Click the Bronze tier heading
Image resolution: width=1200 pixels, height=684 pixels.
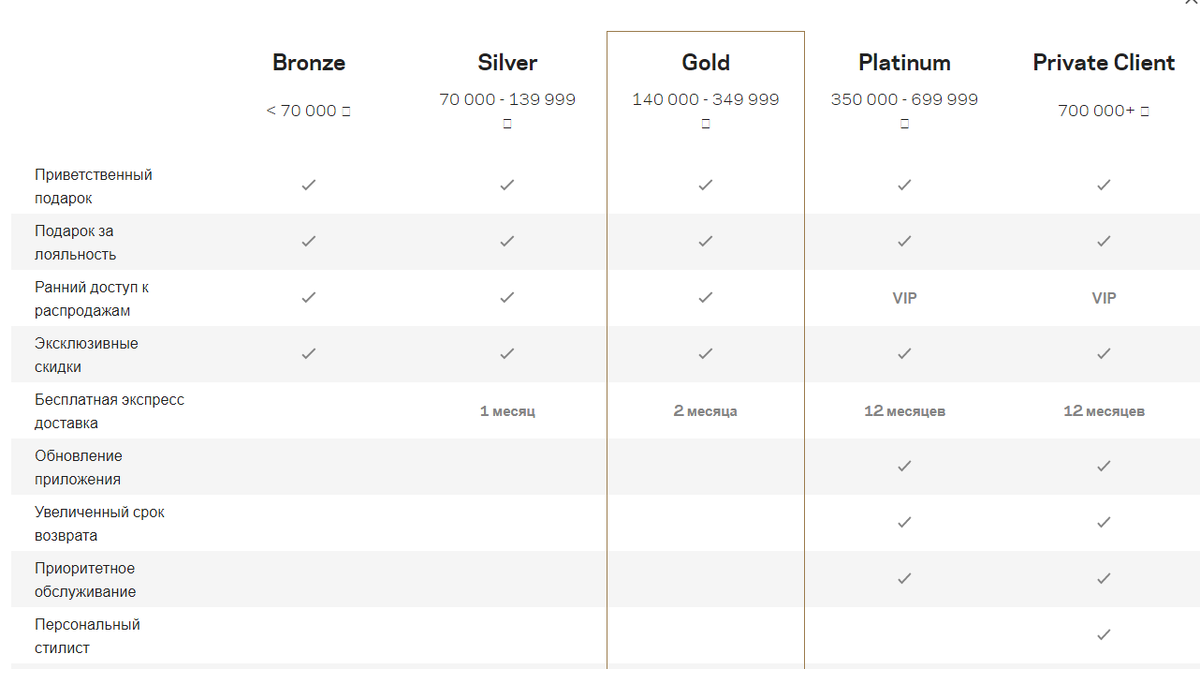pyautogui.click(x=308, y=62)
